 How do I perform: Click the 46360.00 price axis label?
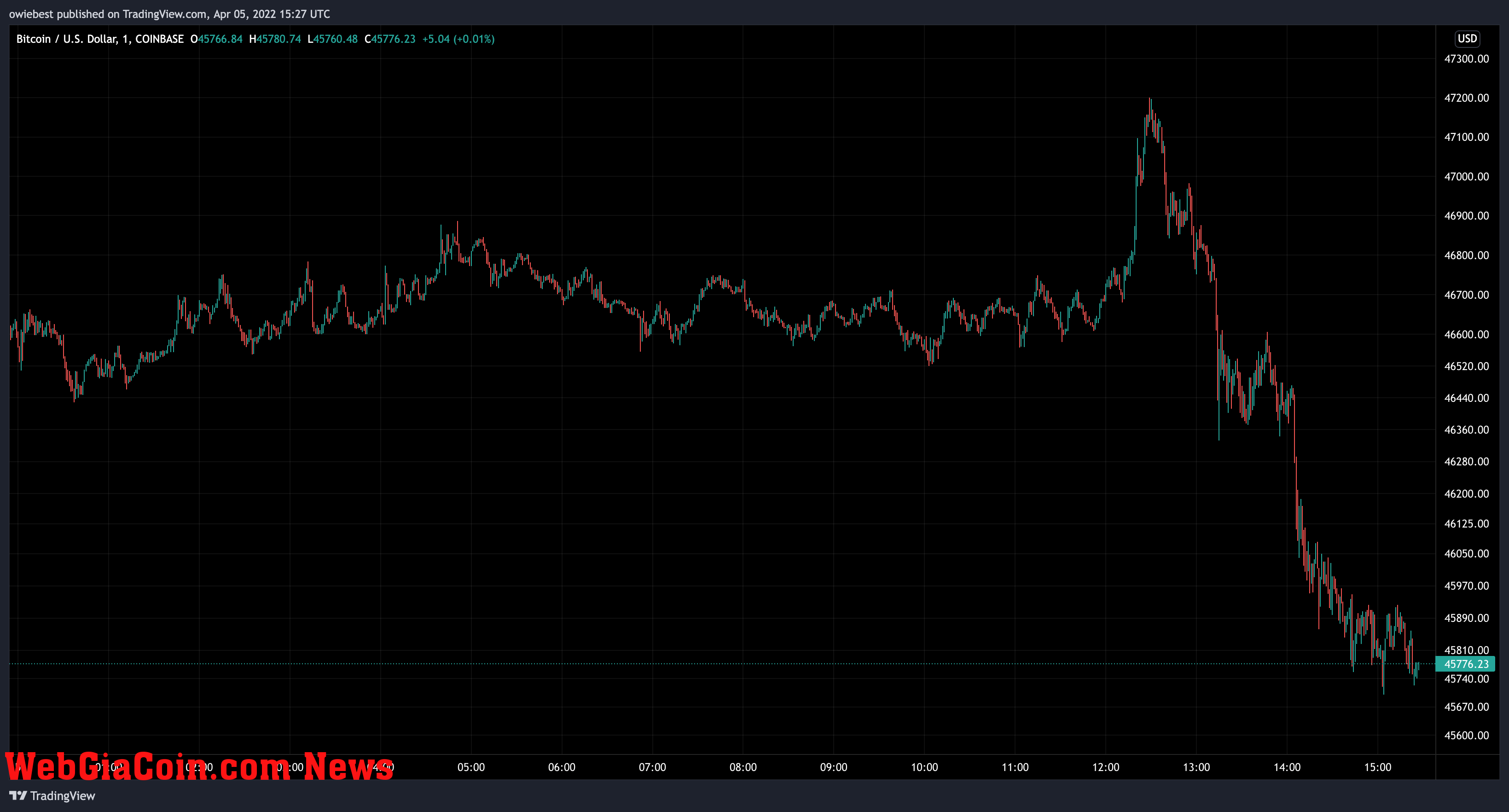point(1466,429)
